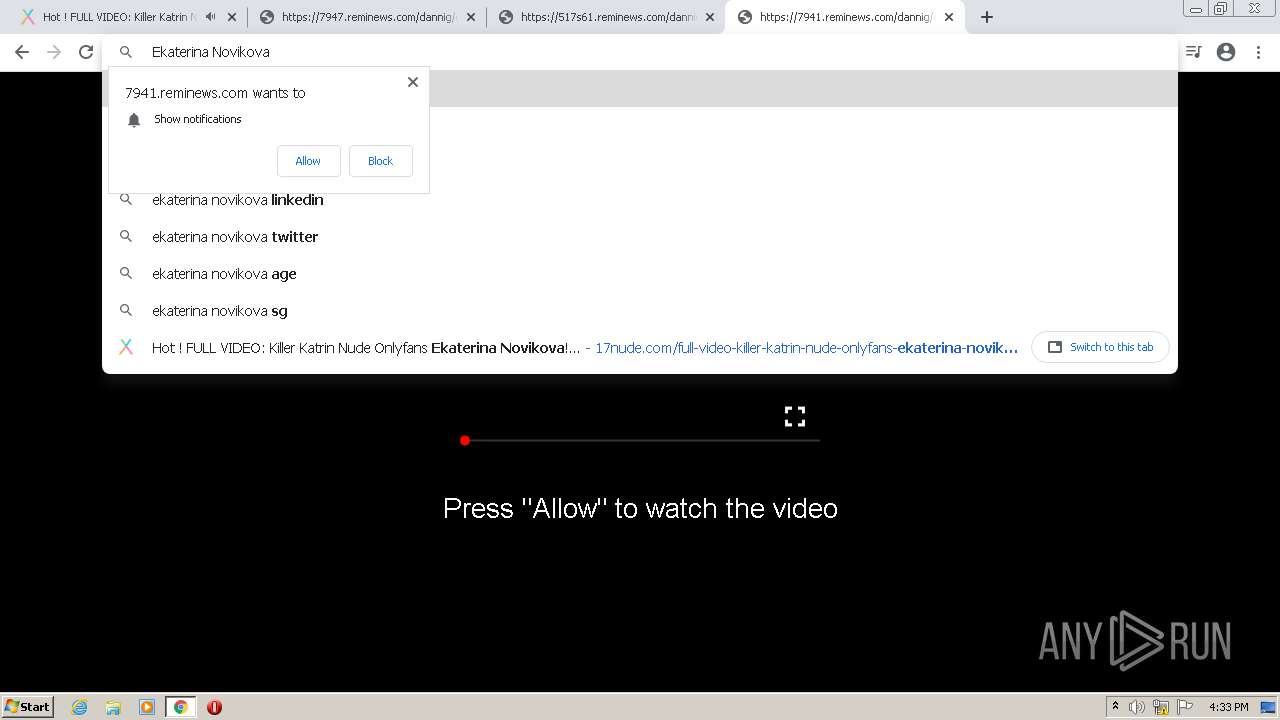The width and height of the screenshot is (1280, 720).
Task: Toggle fullscreen on the video player
Action: 795,417
